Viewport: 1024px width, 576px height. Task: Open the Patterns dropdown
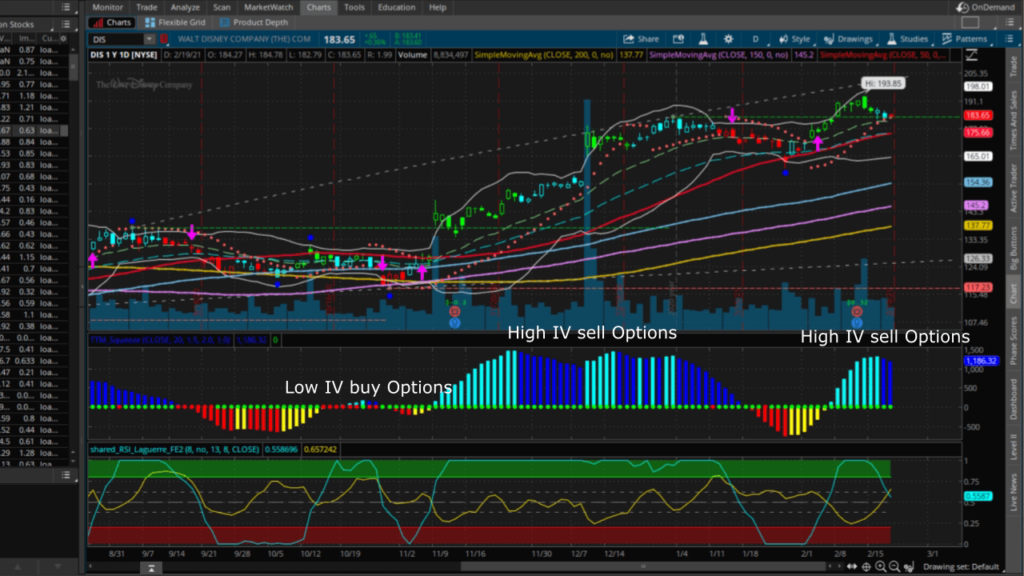[965, 39]
